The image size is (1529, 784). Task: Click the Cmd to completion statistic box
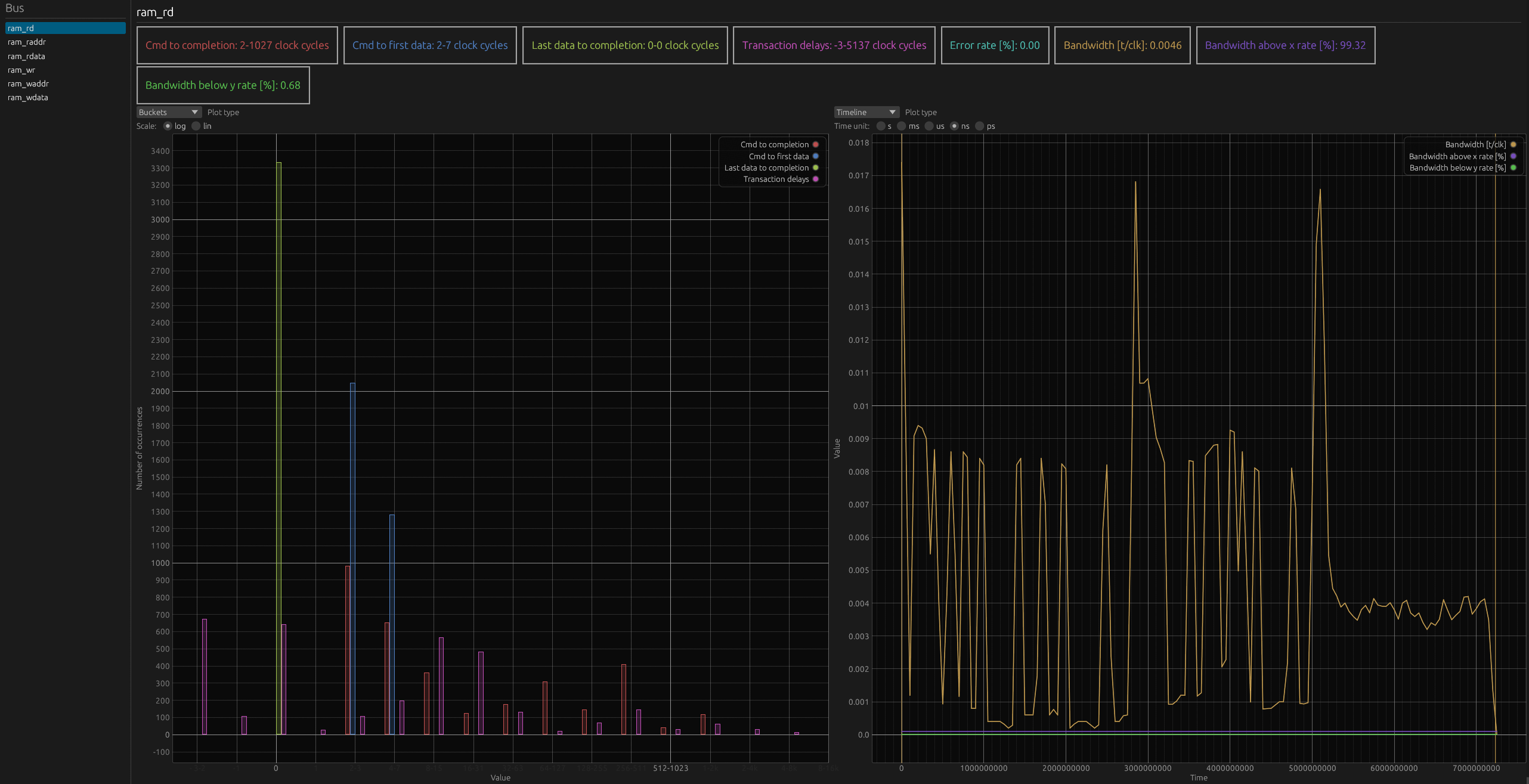point(237,45)
